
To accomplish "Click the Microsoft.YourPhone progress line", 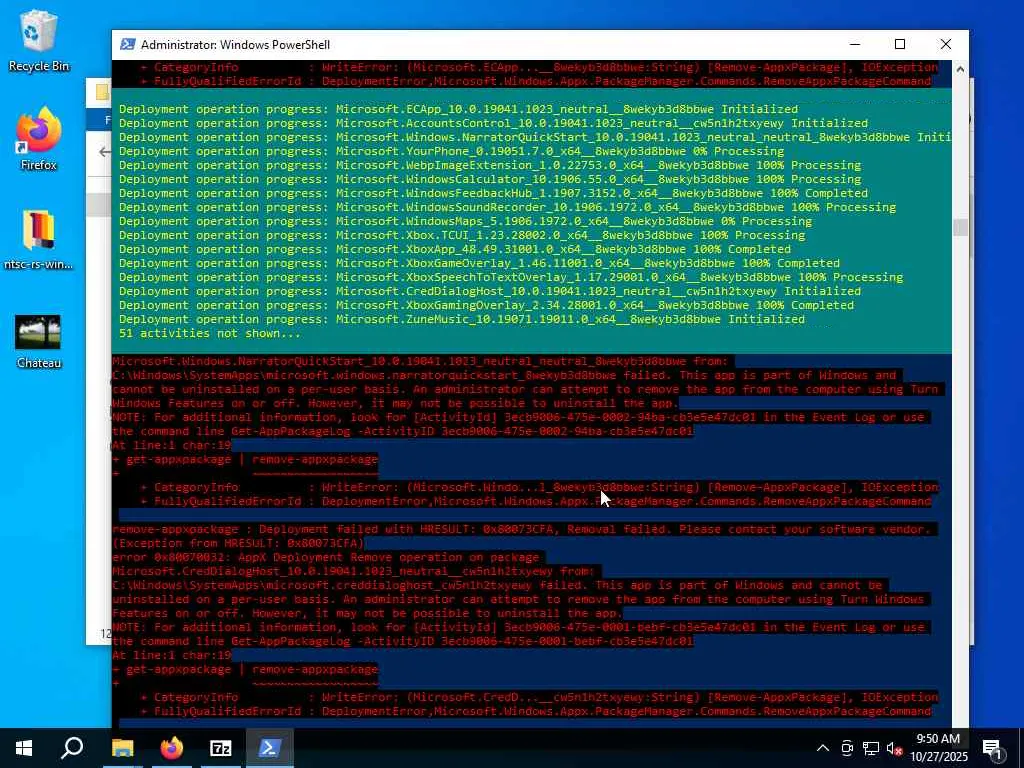I will (451, 151).
